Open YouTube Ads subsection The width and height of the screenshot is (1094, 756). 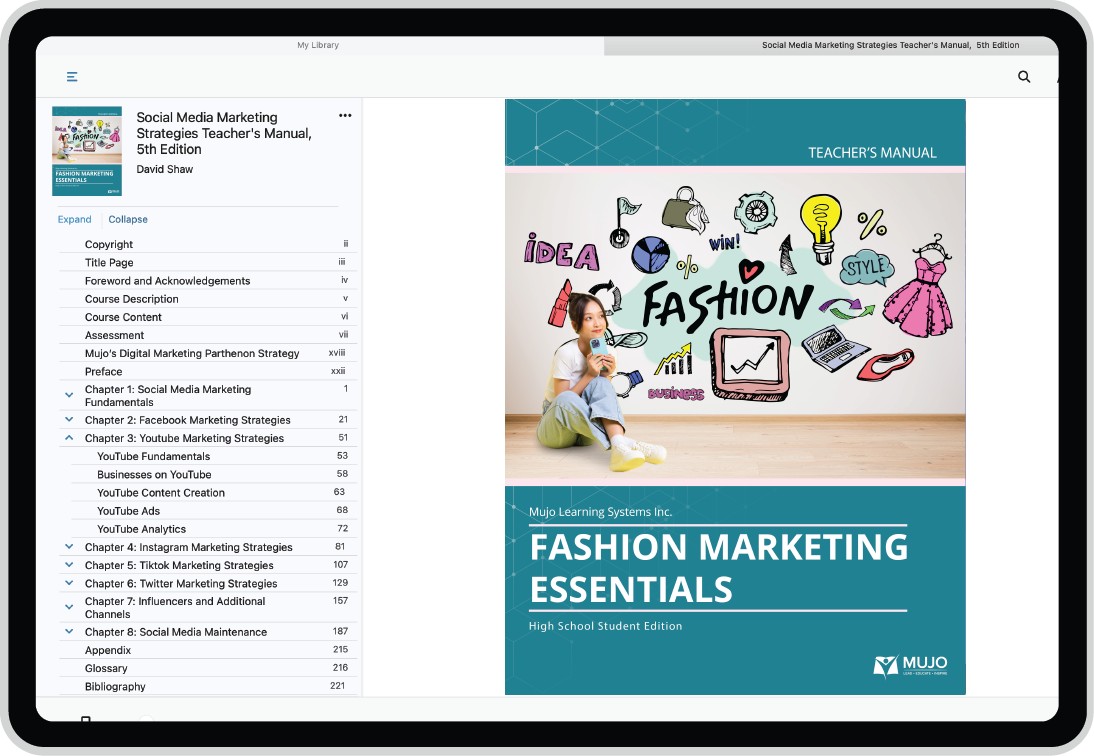click(128, 511)
